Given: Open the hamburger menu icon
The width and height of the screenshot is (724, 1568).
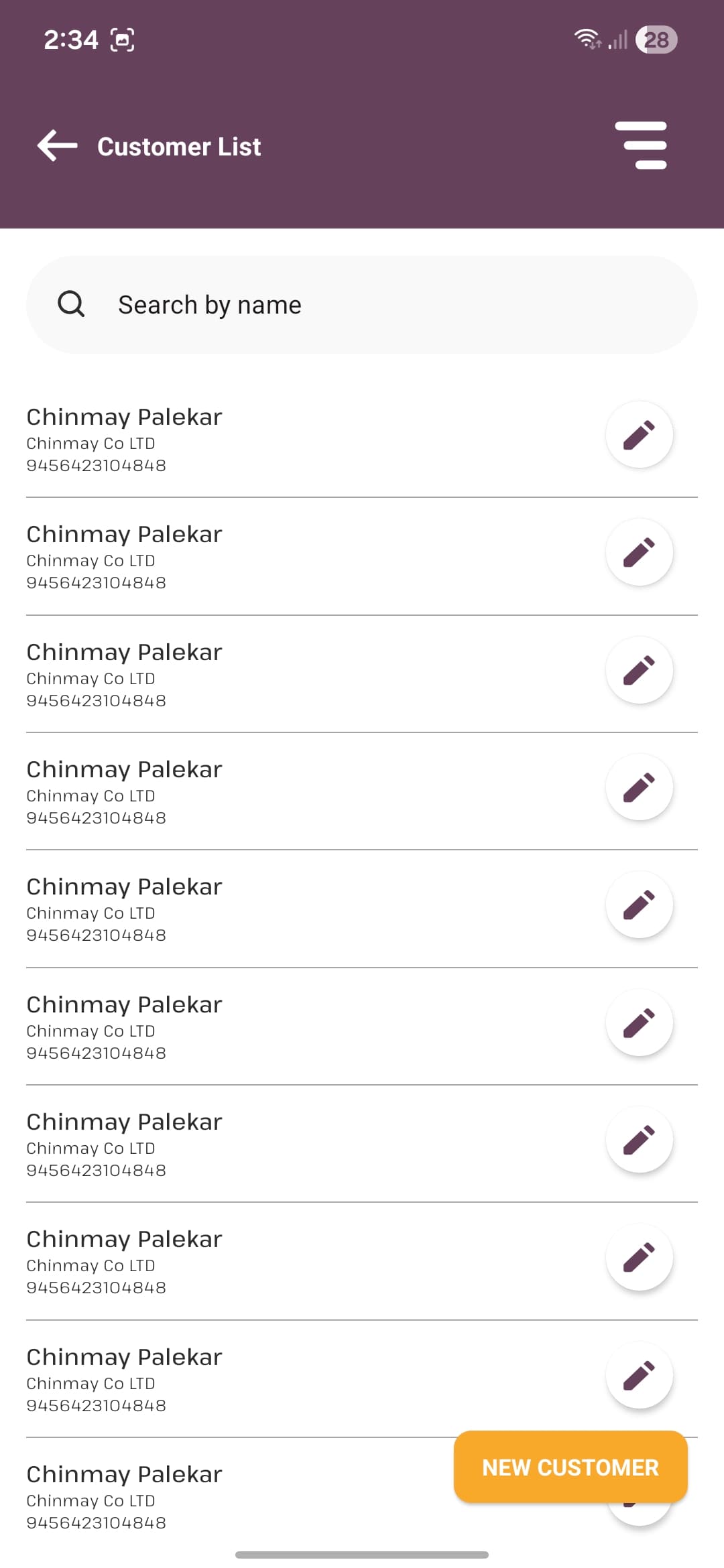Looking at the screenshot, I should click(641, 145).
